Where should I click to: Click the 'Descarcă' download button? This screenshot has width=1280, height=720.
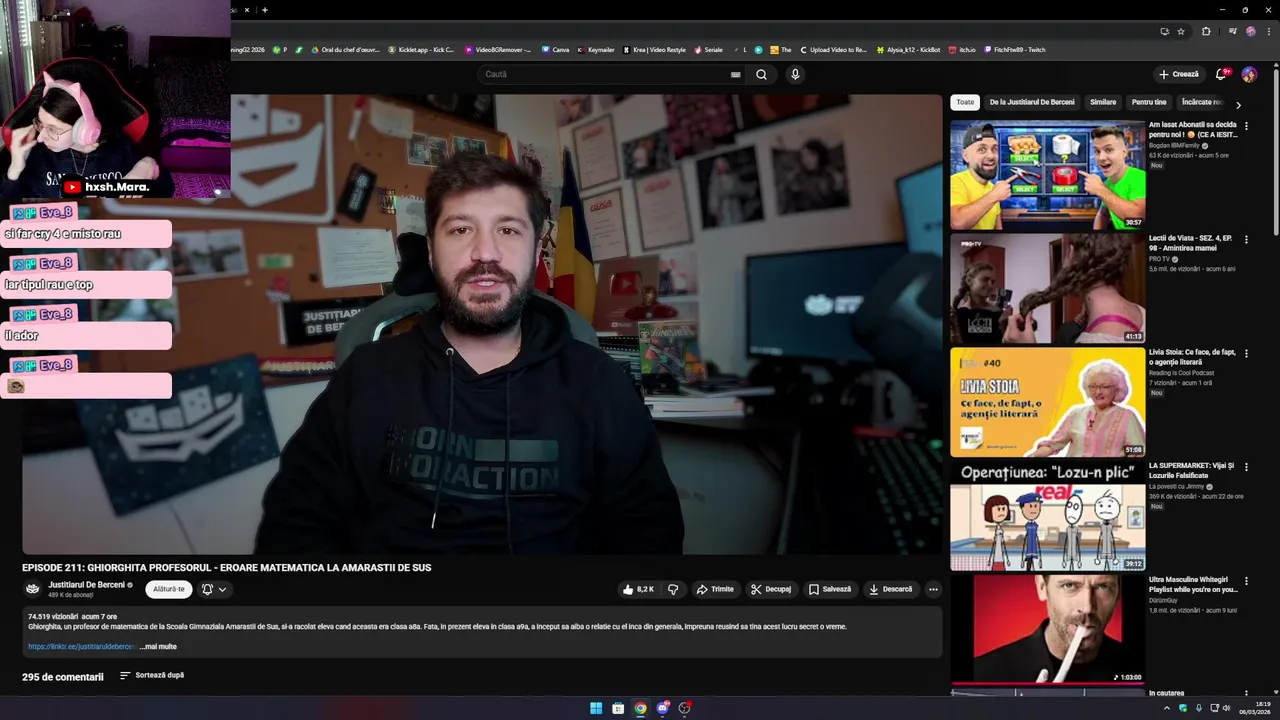pyautogui.click(x=890, y=589)
